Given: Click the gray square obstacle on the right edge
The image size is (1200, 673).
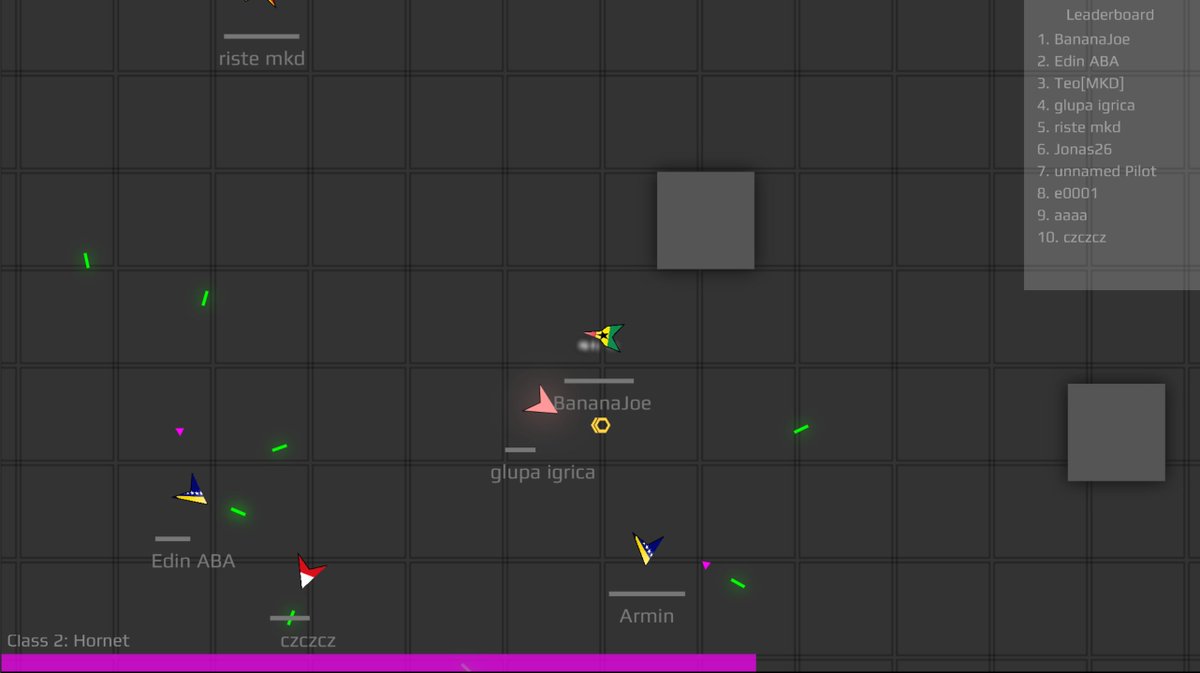Looking at the screenshot, I should click(1116, 432).
